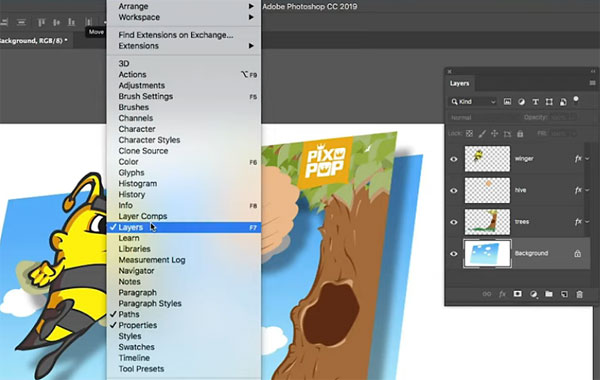
Task: Open the Actions panel from menu
Action: pos(184,75)
